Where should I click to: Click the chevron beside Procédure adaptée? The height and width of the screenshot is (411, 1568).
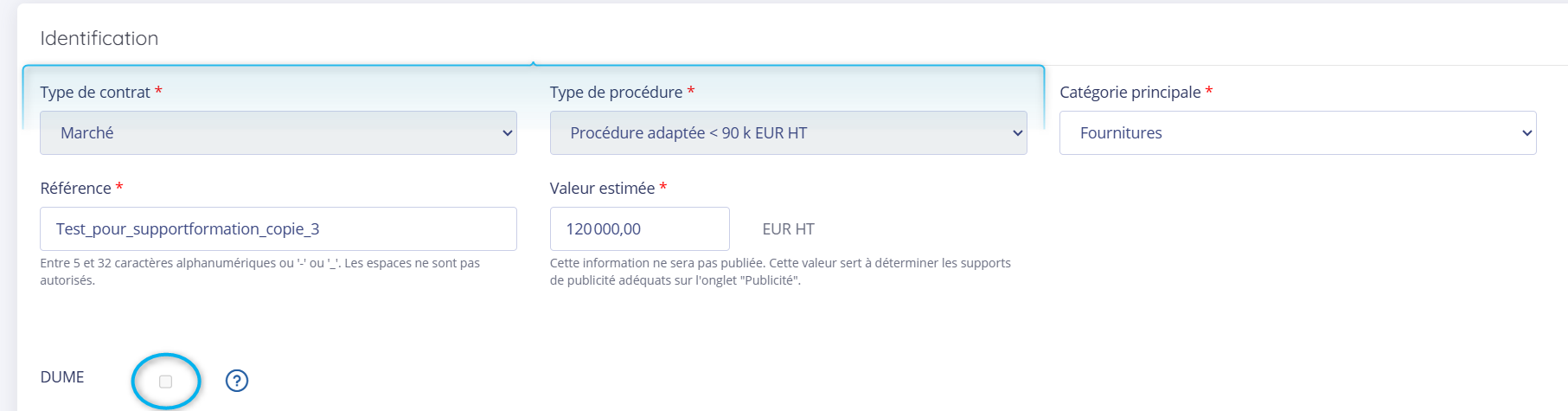(x=1017, y=133)
